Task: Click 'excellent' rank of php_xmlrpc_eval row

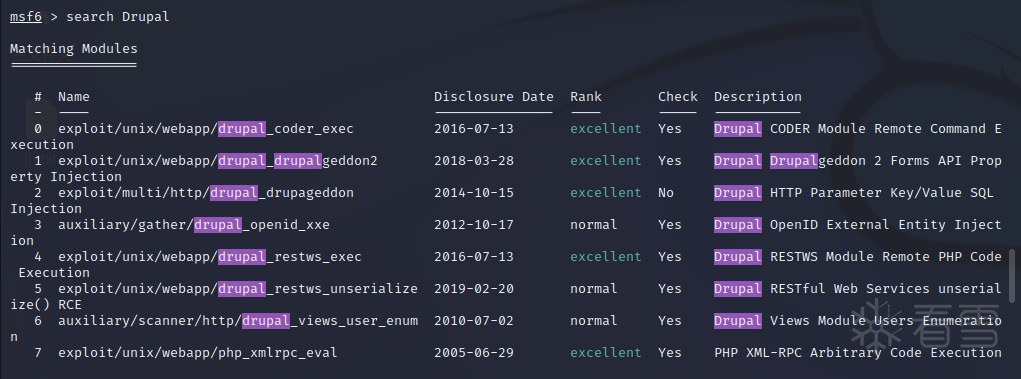Action: pyautogui.click(x=606, y=352)
